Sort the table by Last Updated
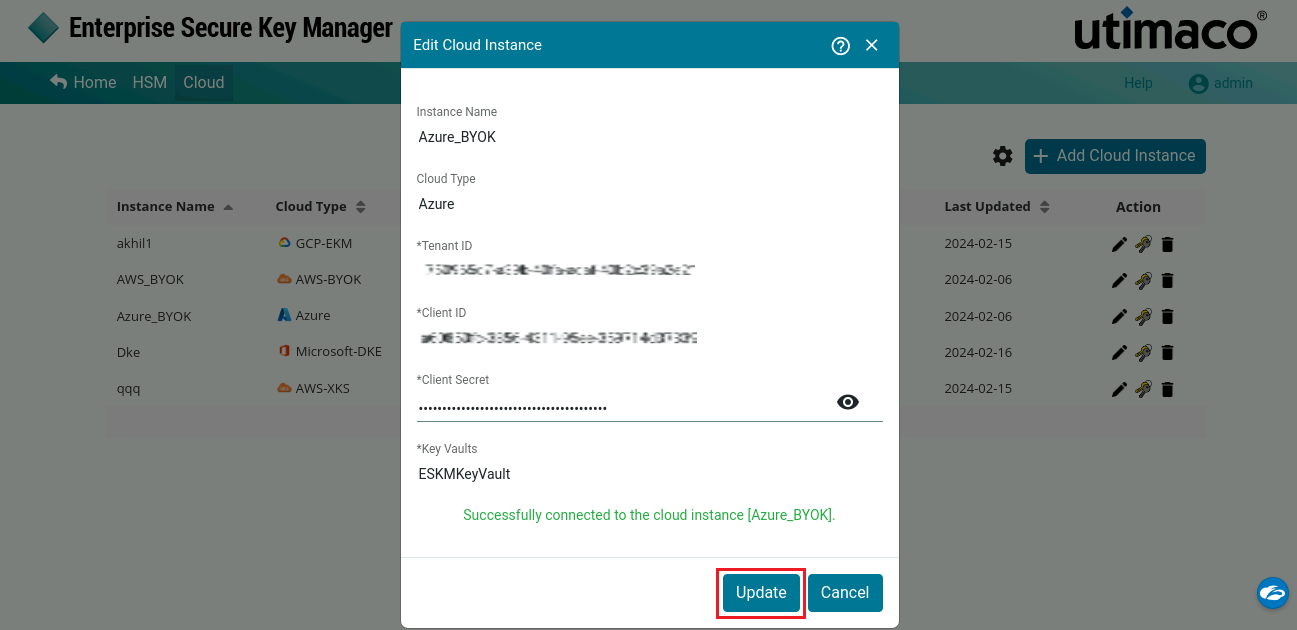 click(x=997, y=207)
